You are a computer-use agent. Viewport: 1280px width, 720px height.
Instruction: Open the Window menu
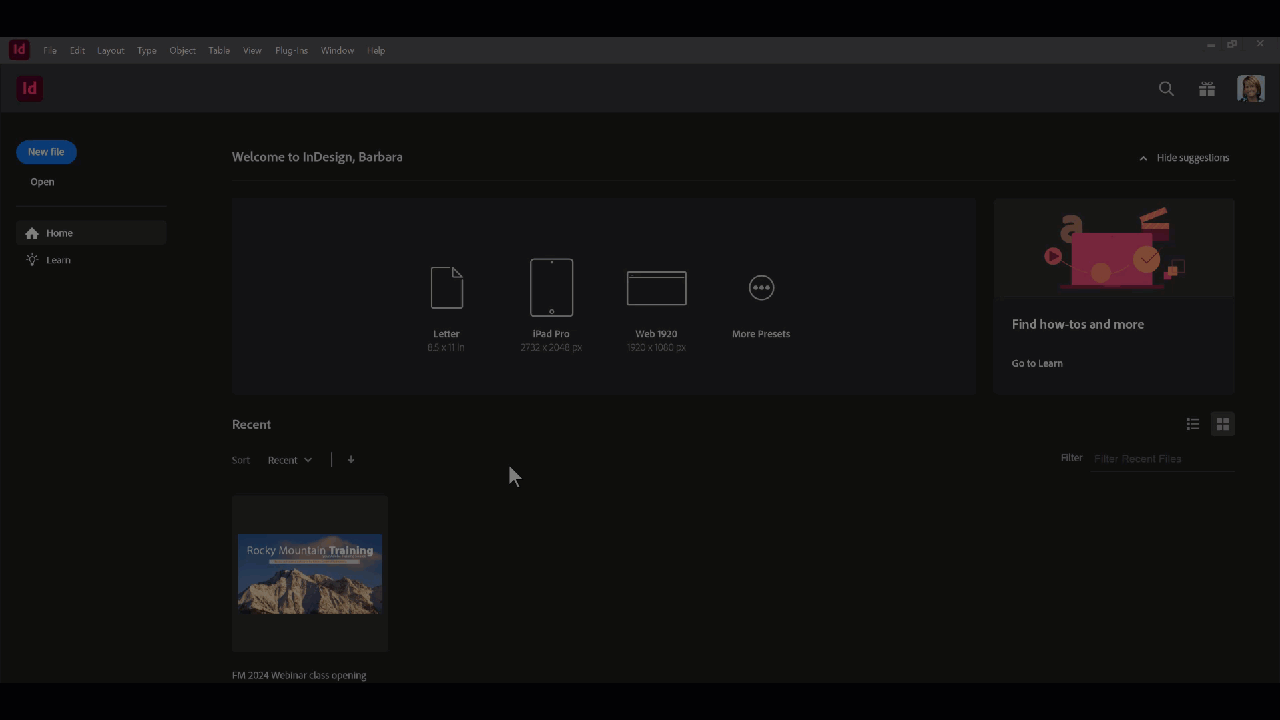337,50
